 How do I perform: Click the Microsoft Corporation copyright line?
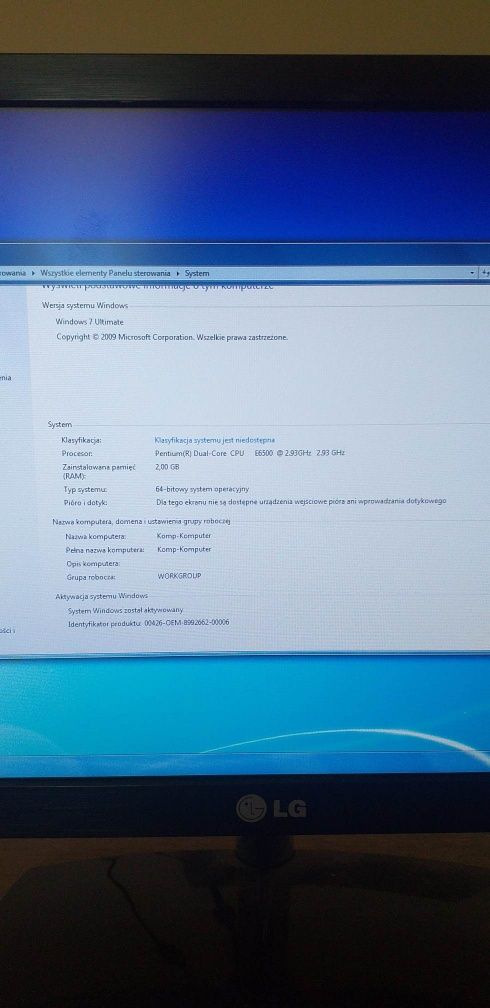pyautogui.click(x=172, y=337)
